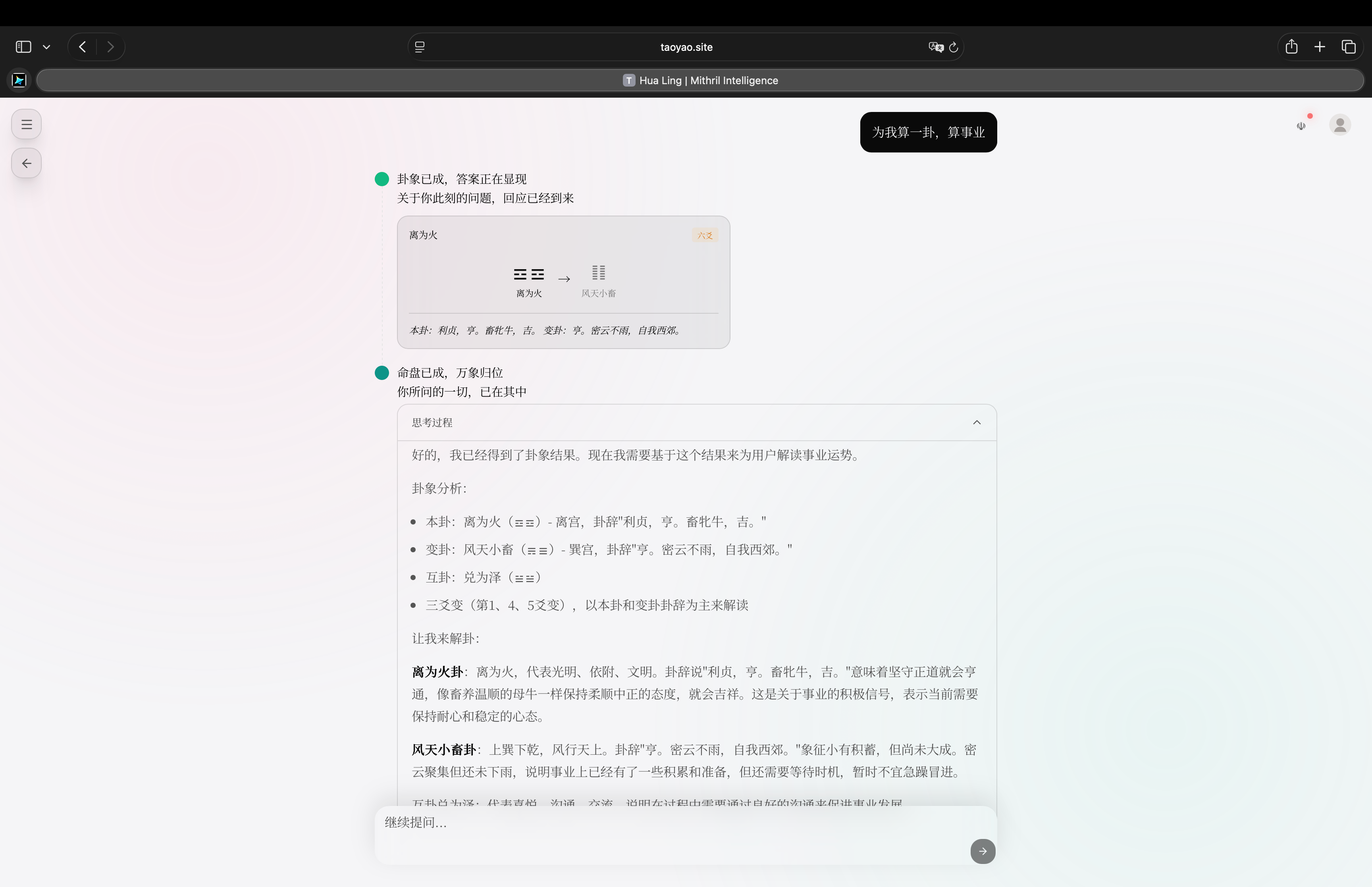
Task: Click the browser translate icon
Action: 936,47
